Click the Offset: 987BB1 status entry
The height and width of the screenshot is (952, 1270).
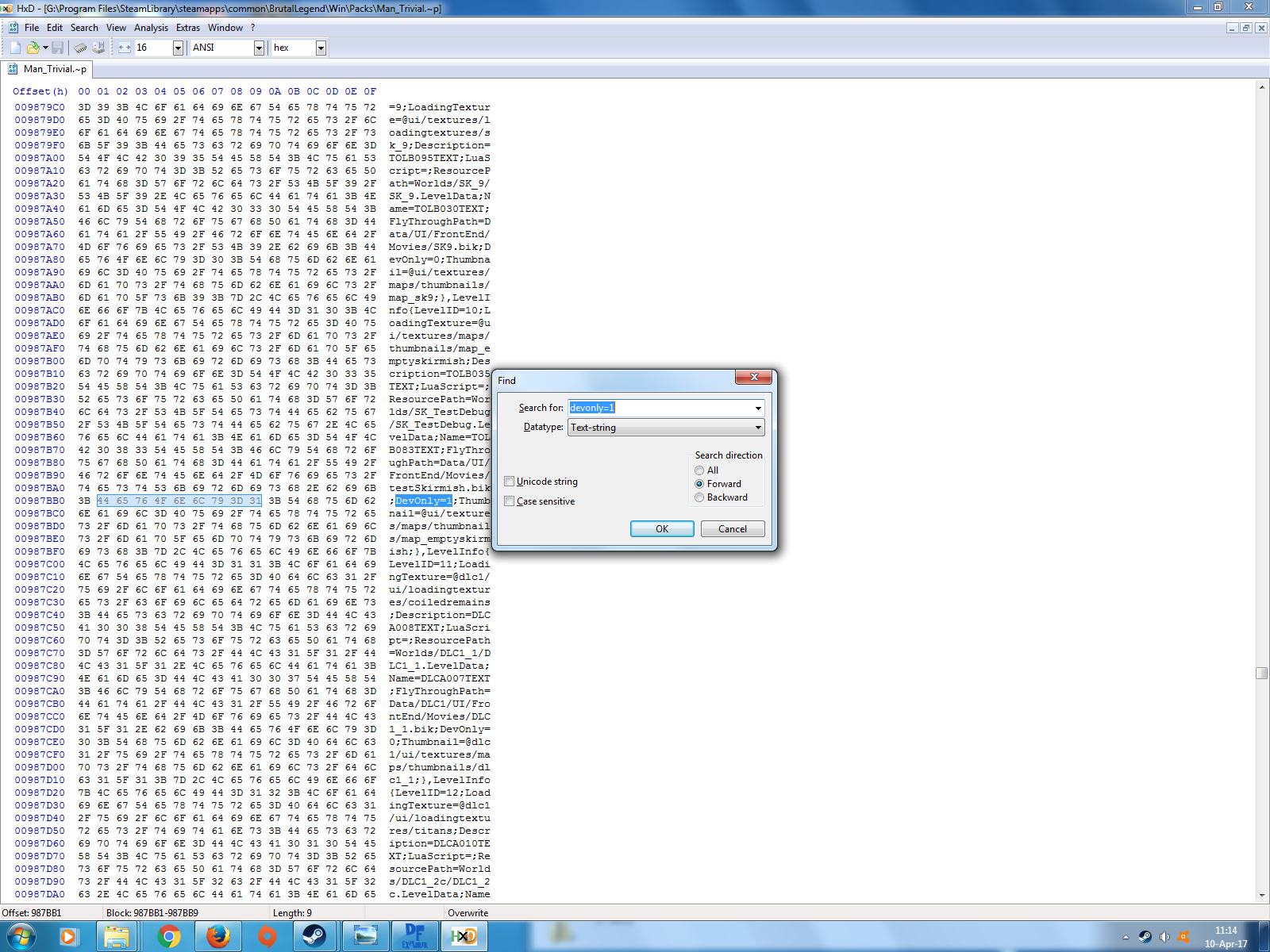[32, 913]
